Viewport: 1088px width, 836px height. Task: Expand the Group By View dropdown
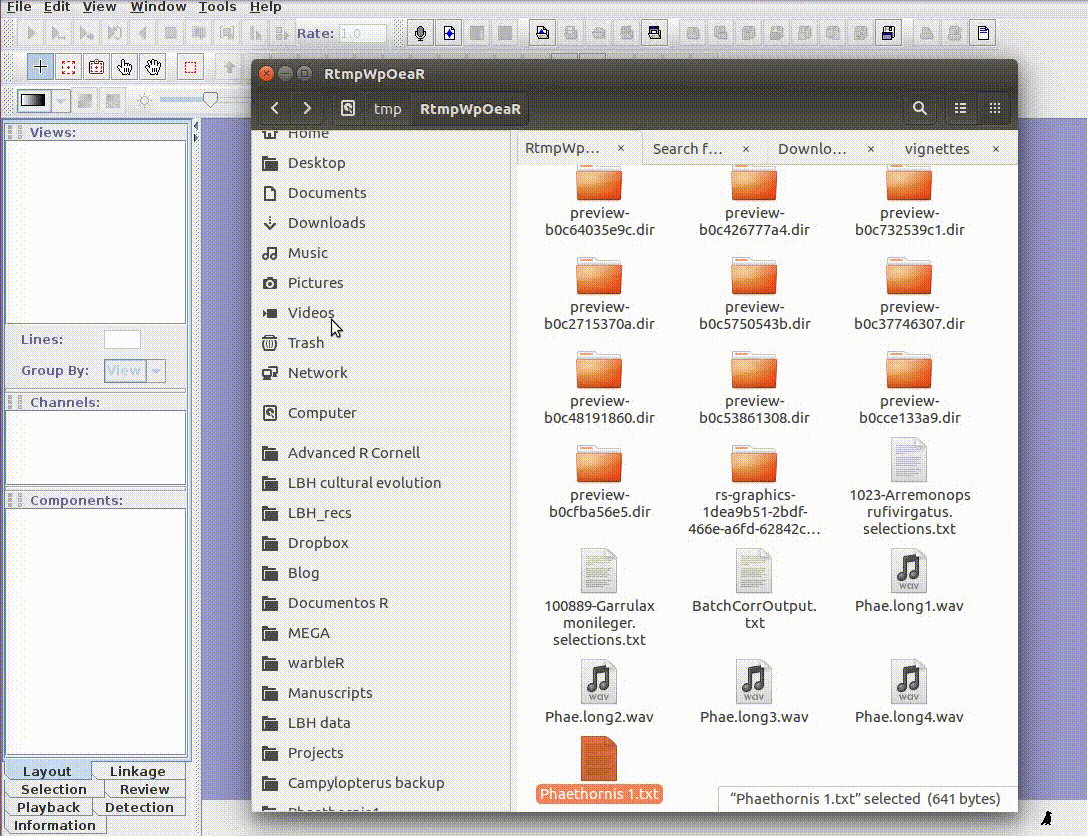click(156, 371)
